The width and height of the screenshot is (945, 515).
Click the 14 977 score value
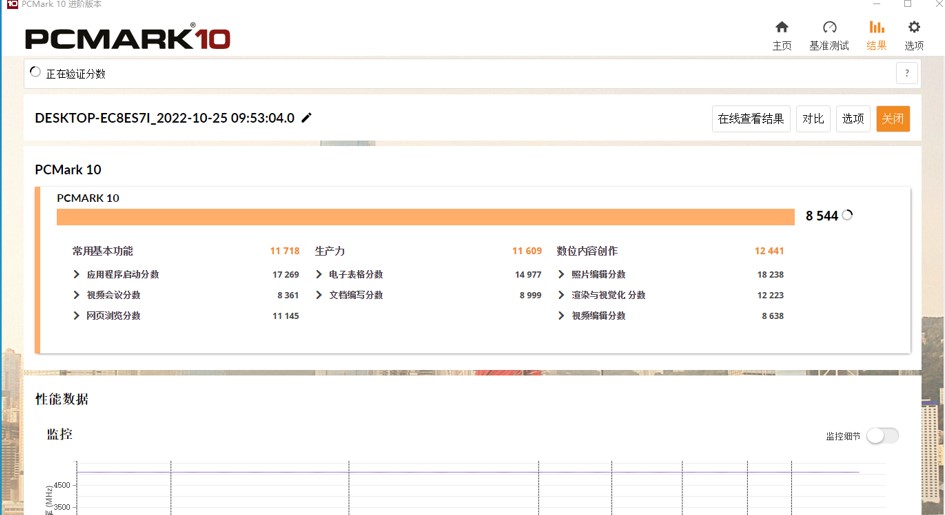(x=528, y=274)
